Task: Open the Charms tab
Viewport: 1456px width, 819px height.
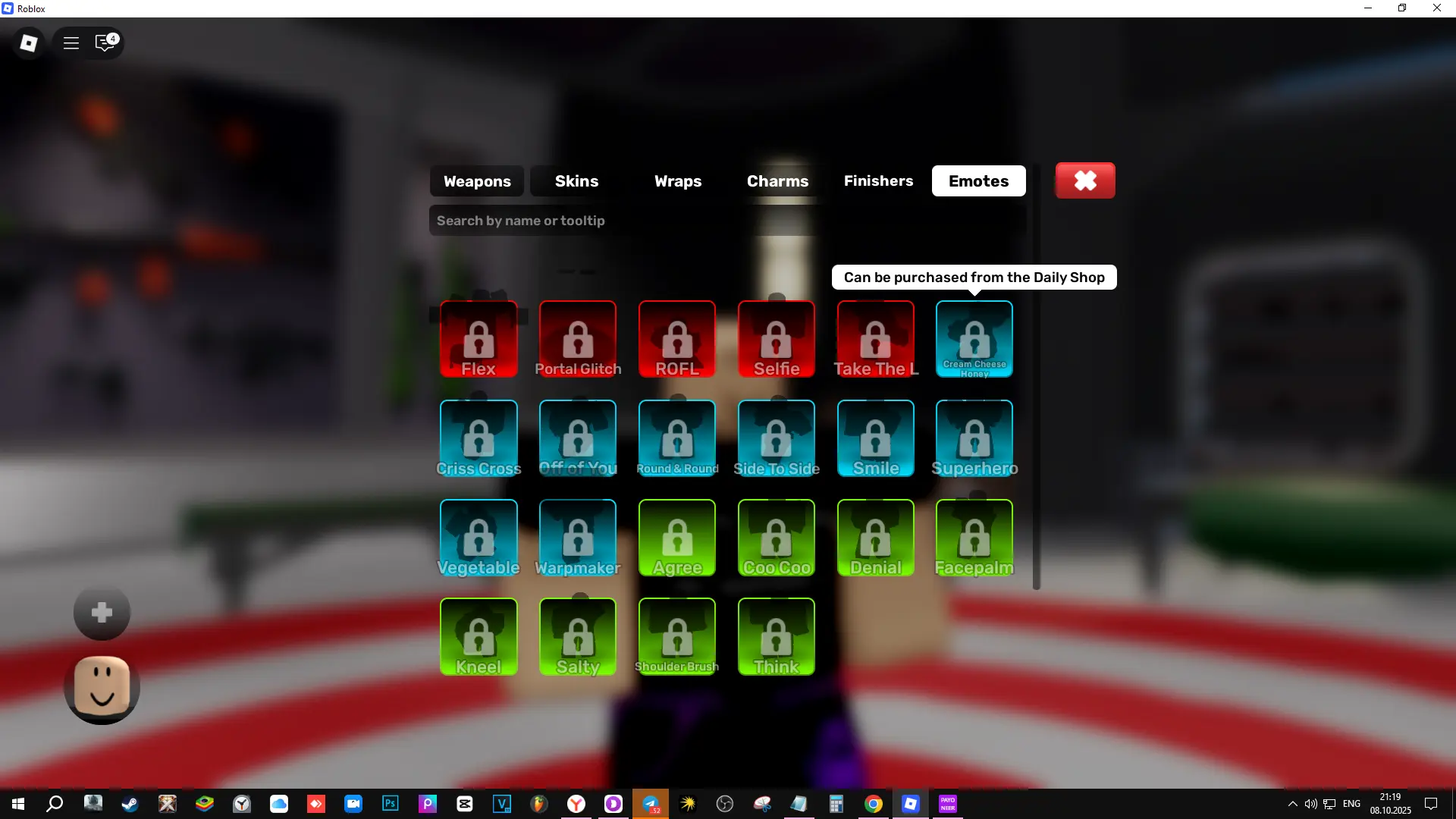Action: point(777,181)
